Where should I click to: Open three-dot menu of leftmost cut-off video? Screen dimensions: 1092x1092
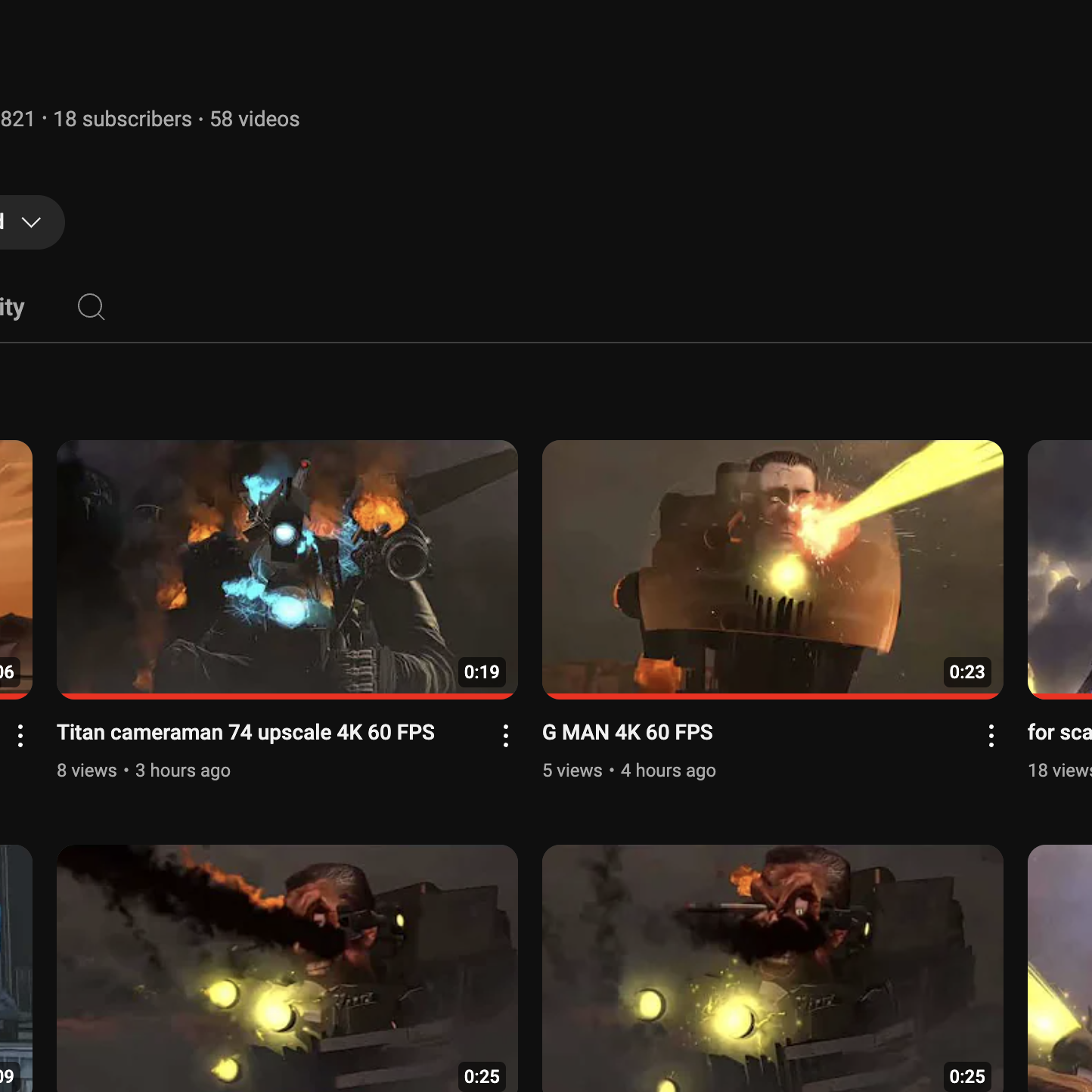coord(20,735)
